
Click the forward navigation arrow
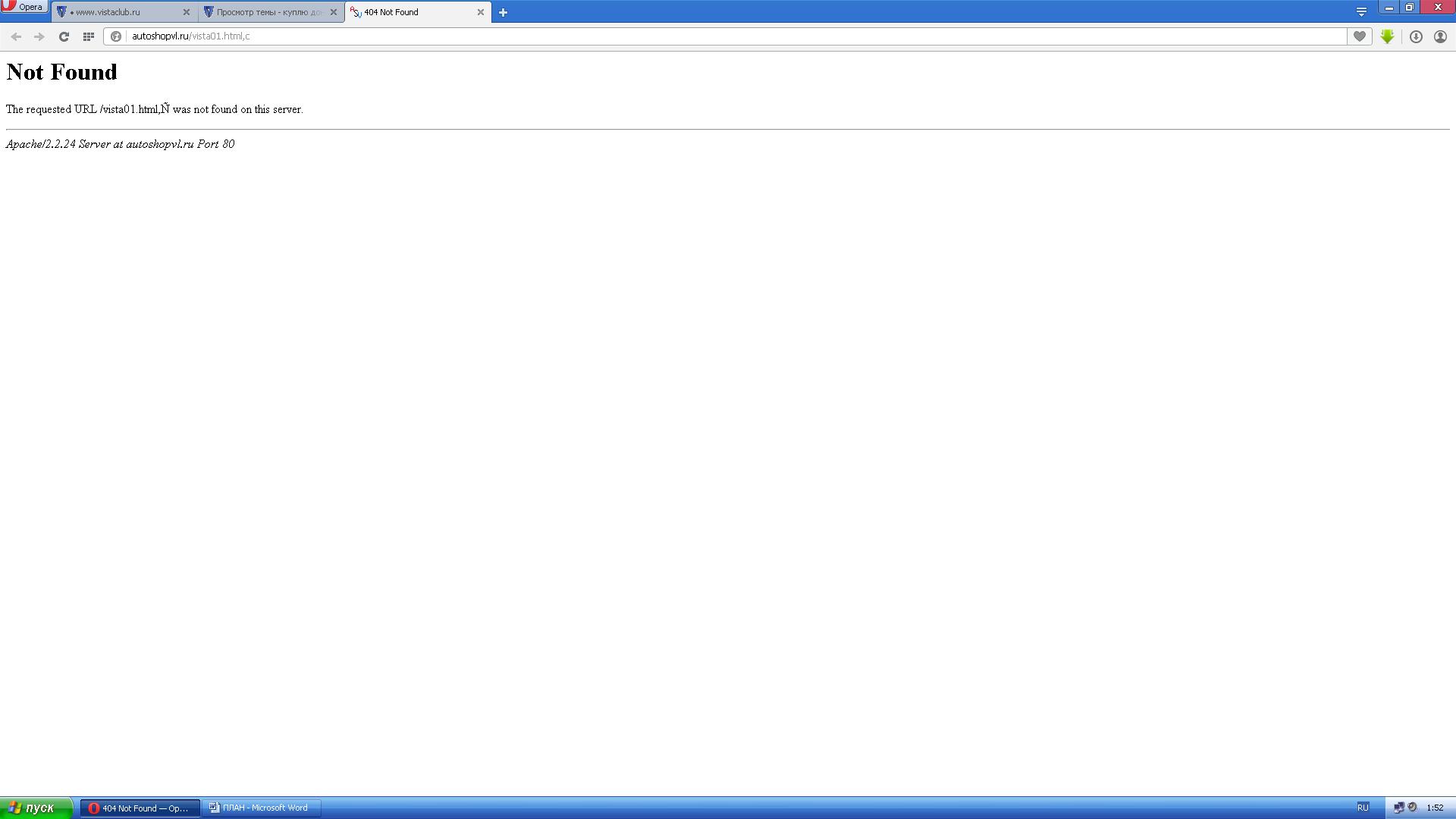coord(39,36)
